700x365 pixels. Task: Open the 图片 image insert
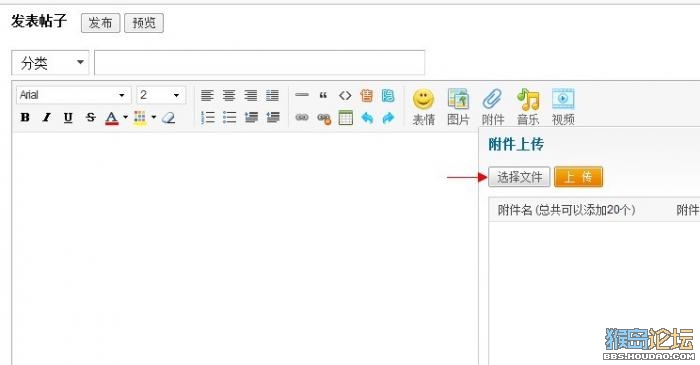pos(458,107)
